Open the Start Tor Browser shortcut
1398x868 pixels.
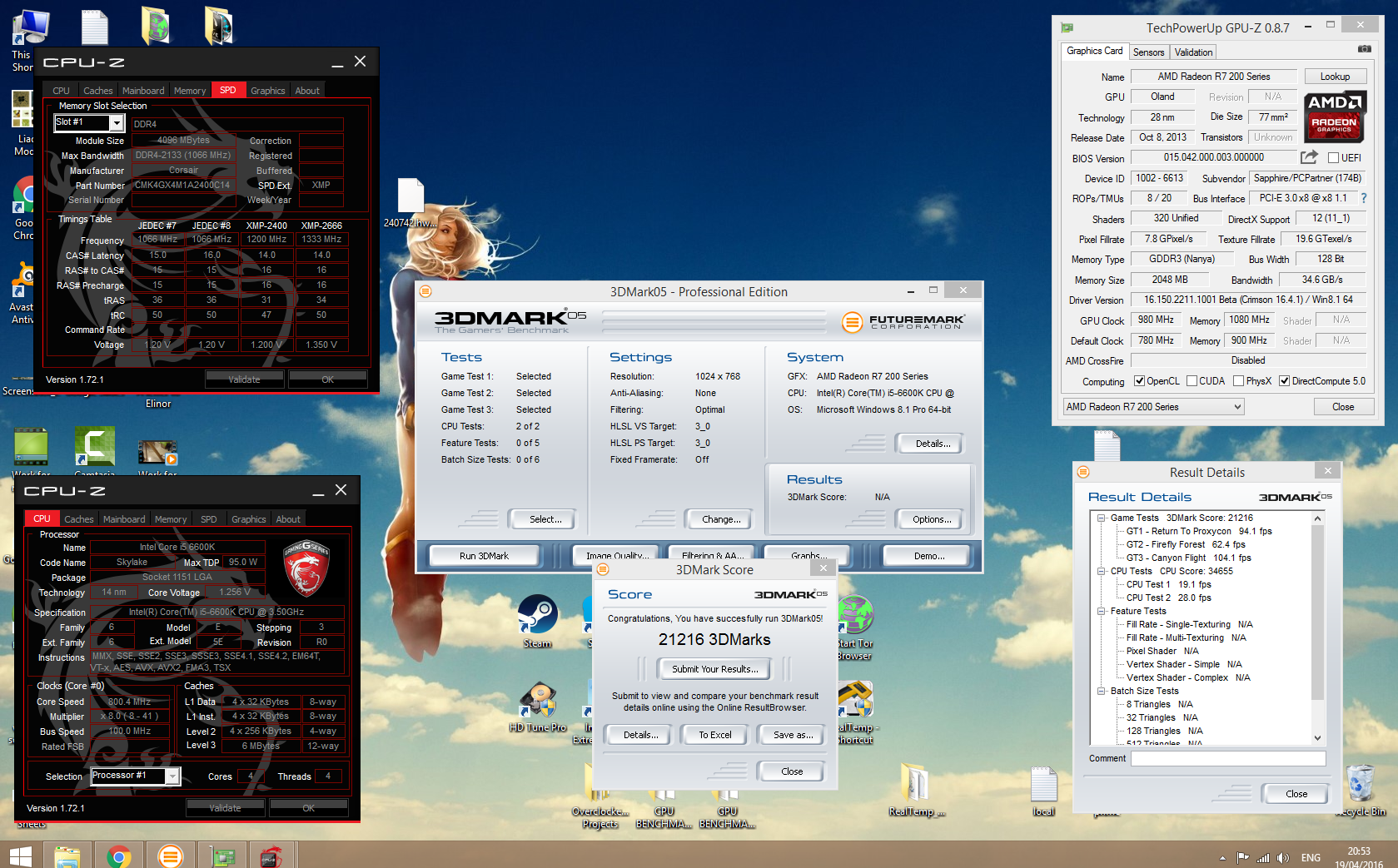[x=855, y=628]
